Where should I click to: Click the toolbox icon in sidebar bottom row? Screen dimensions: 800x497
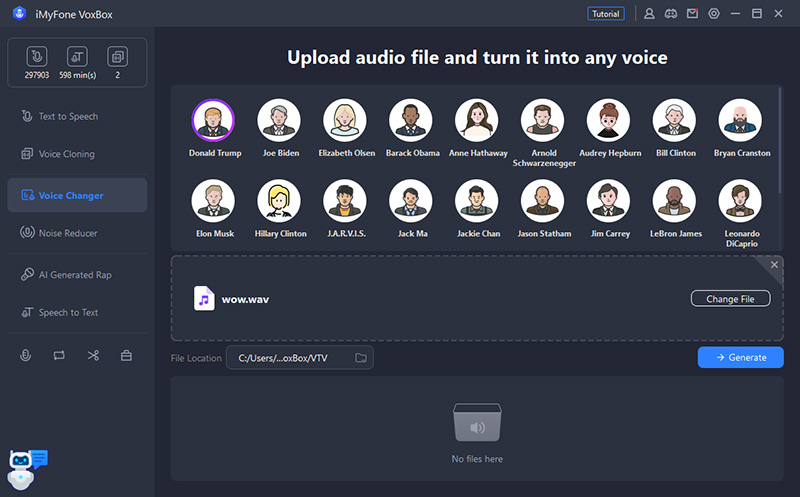click(x=126, y=355)
